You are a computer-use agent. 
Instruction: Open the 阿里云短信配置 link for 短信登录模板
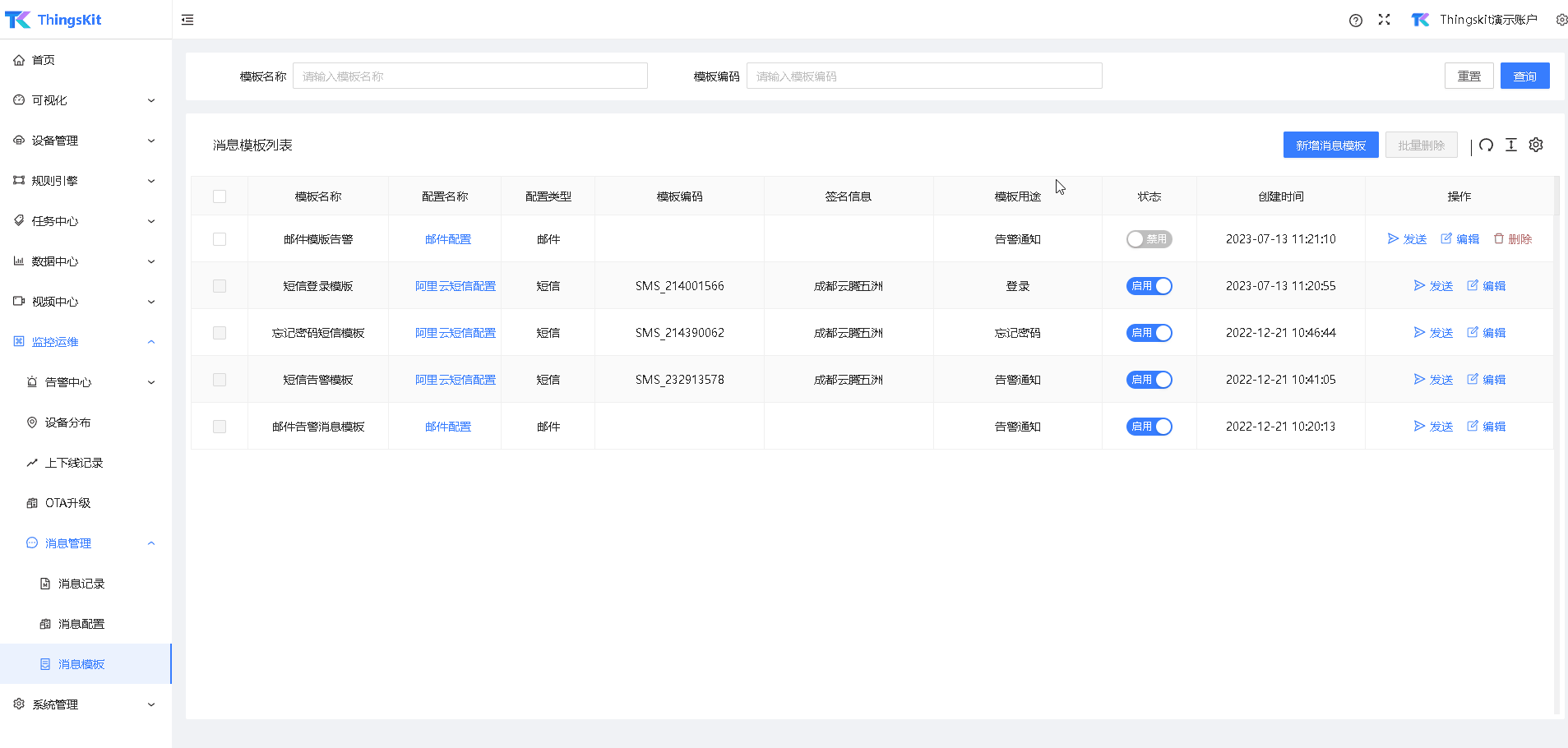tap(456, 285)
